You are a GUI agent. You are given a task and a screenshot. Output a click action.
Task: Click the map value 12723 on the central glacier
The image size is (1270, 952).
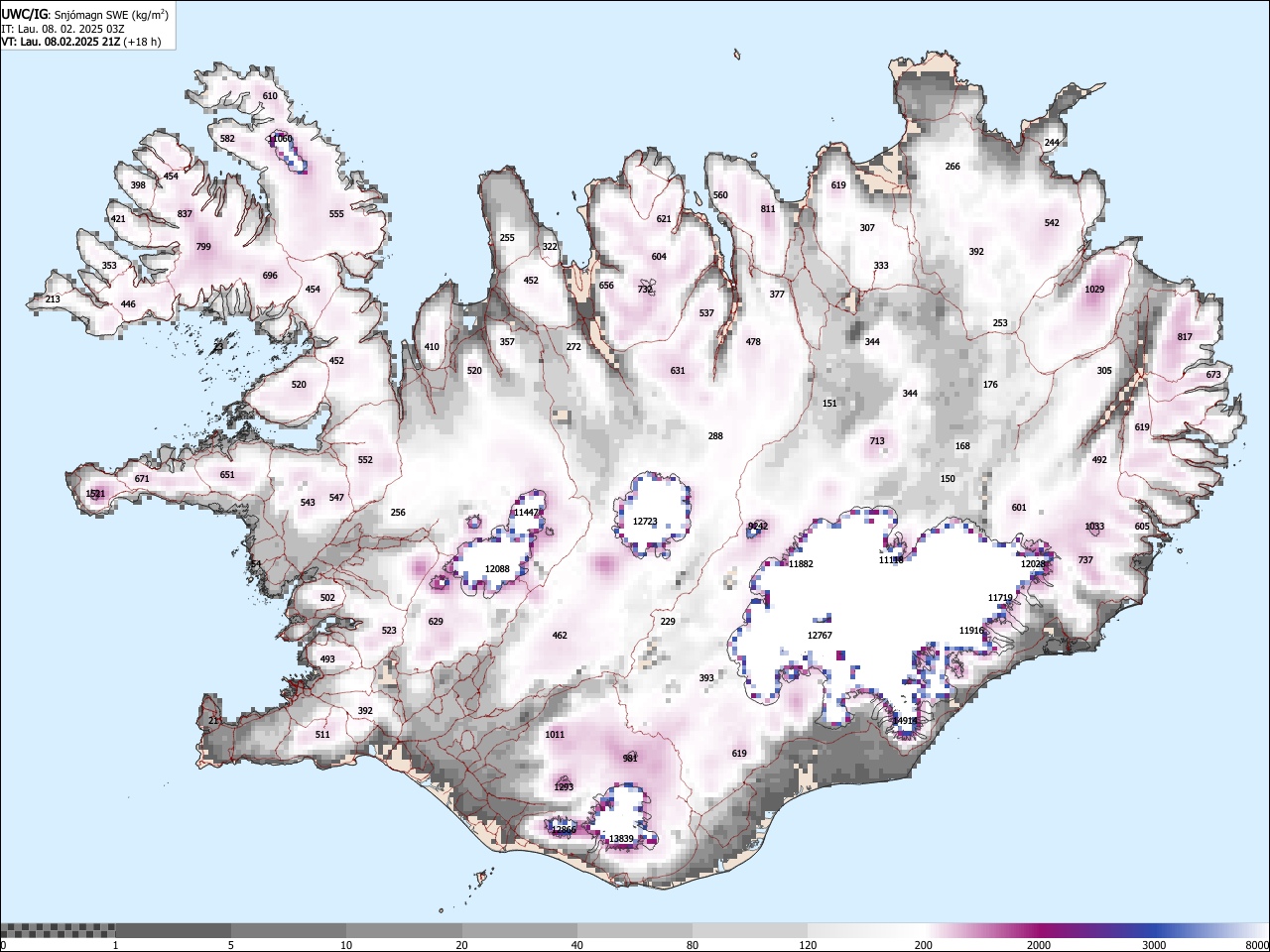click(645, 522)
